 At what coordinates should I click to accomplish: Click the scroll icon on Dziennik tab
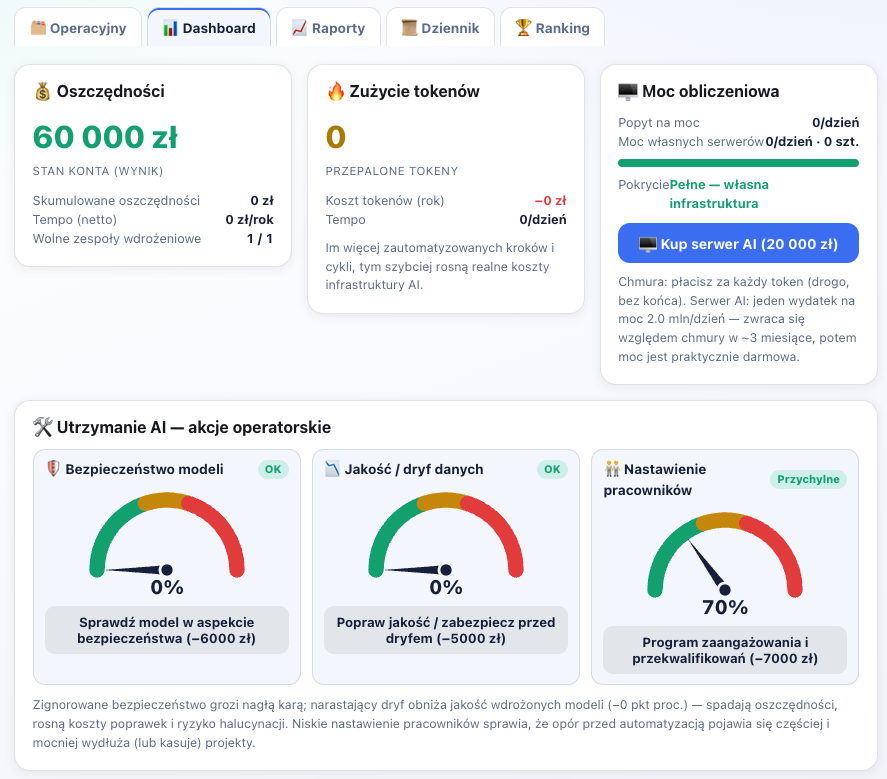(x=409, y=28)
